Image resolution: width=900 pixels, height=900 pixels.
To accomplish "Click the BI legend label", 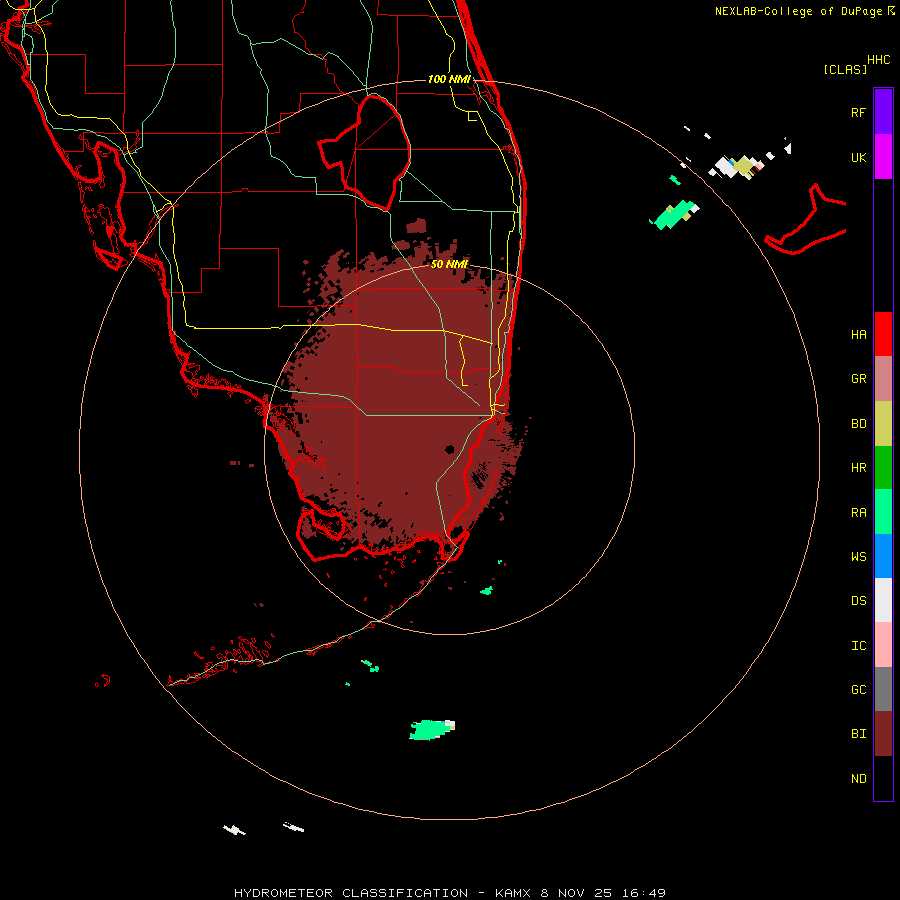I will [x=858, y=734].
